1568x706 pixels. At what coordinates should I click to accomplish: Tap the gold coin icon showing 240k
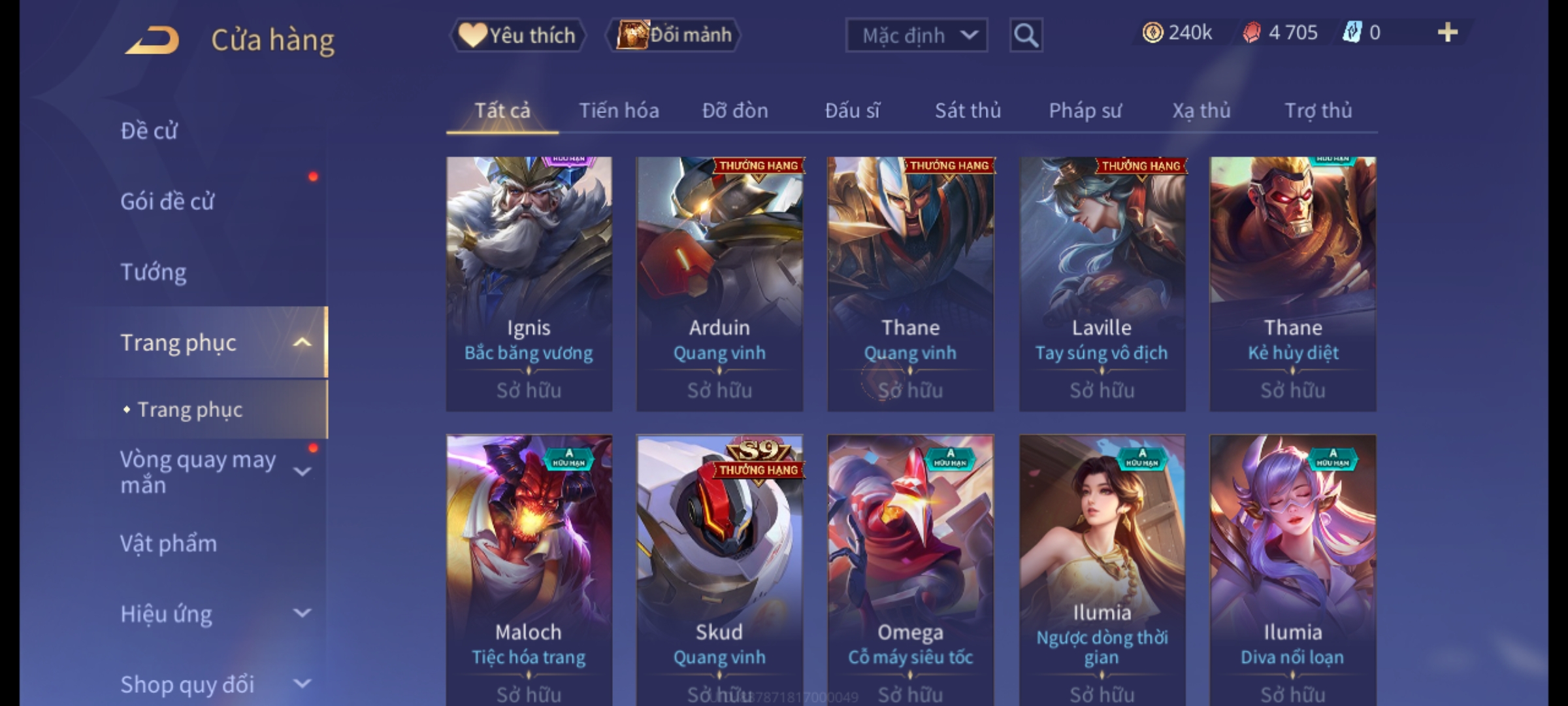point(1152,32)
